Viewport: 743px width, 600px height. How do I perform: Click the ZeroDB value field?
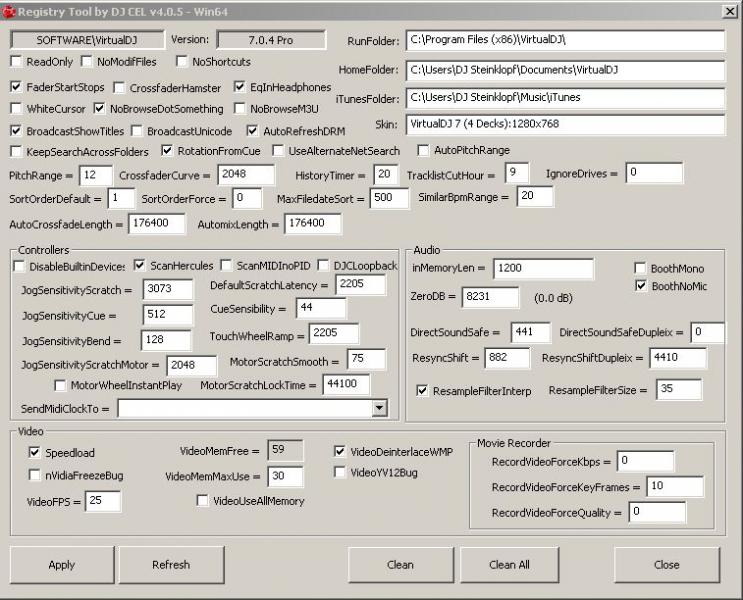click(490, 297)
